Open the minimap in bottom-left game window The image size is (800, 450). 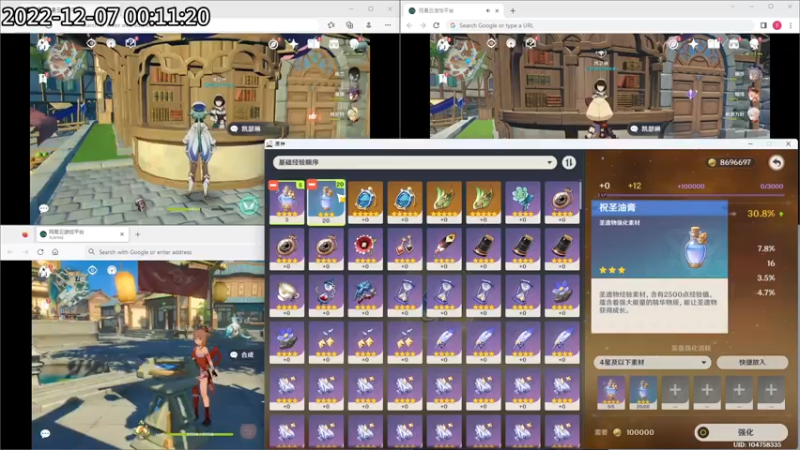(x=69, y=287)
